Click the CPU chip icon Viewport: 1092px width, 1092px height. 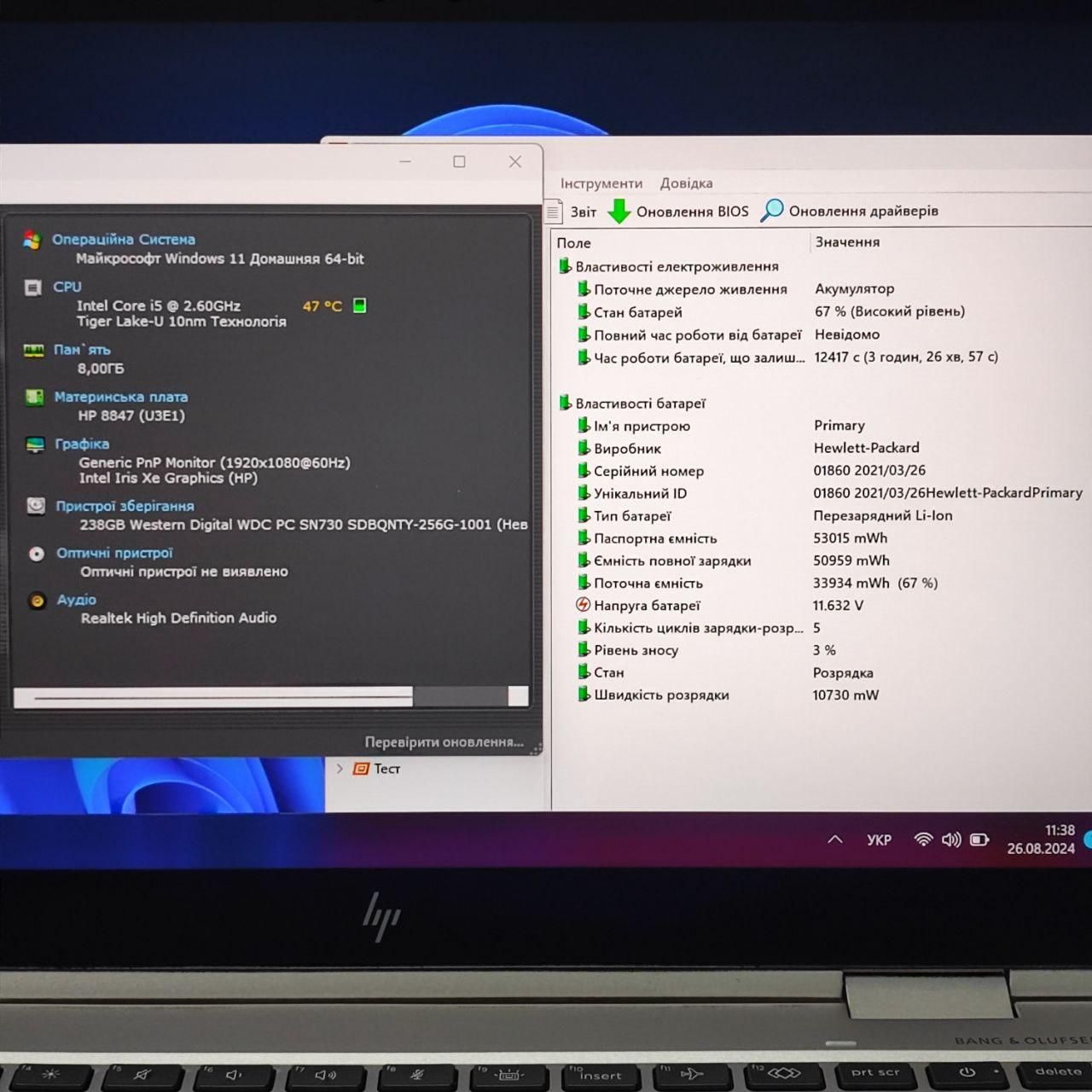point(33,288)
